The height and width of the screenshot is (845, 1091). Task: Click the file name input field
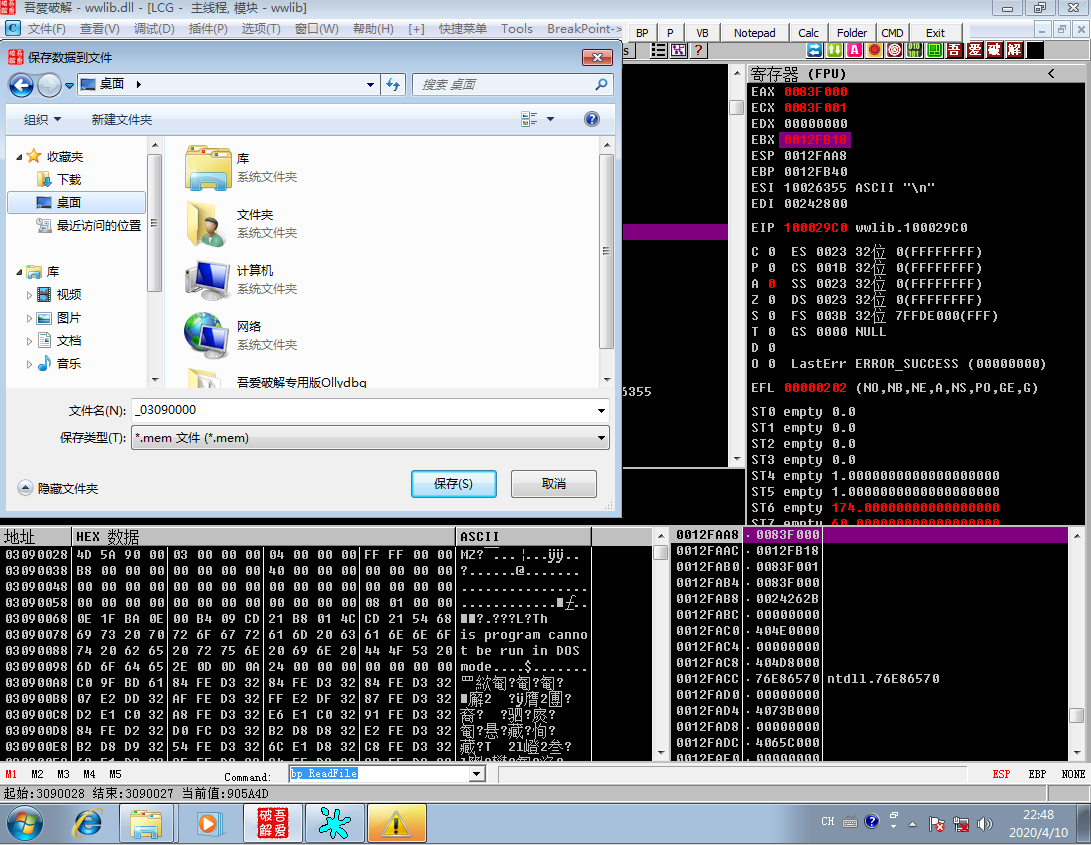(365, 410)
